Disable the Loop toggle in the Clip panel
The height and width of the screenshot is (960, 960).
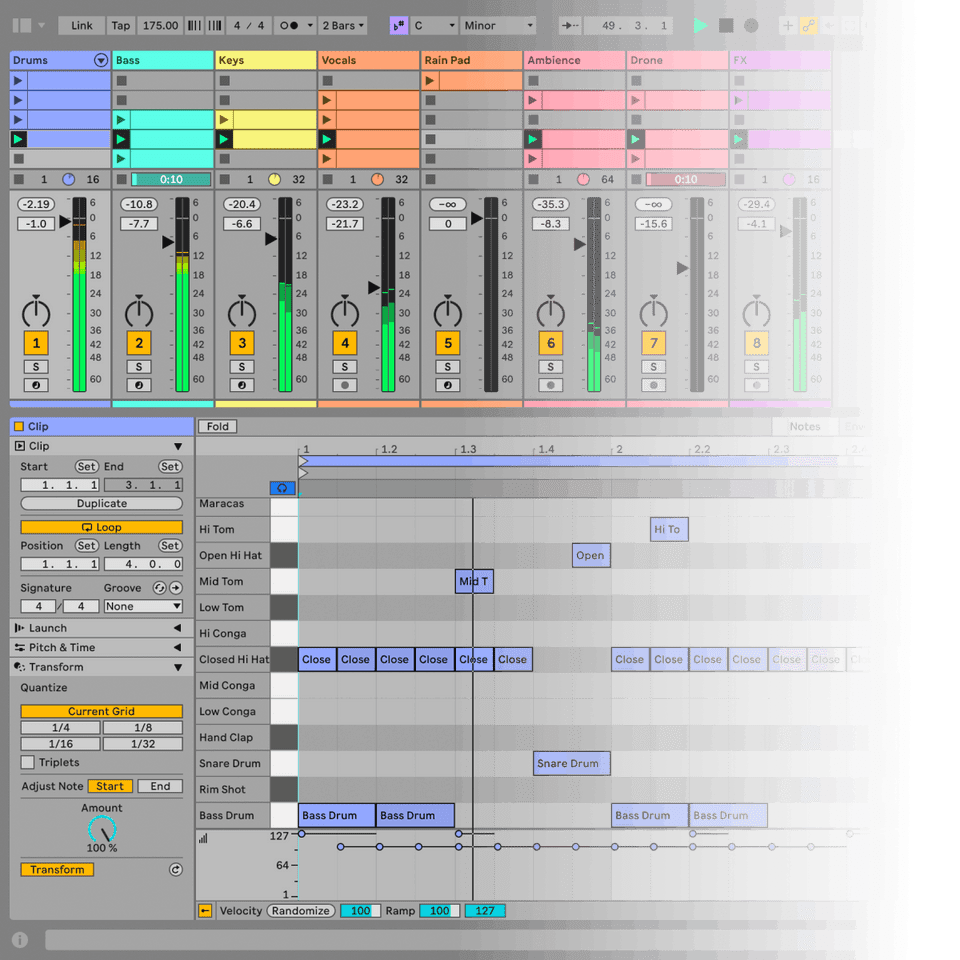click(x=100, y=526)
